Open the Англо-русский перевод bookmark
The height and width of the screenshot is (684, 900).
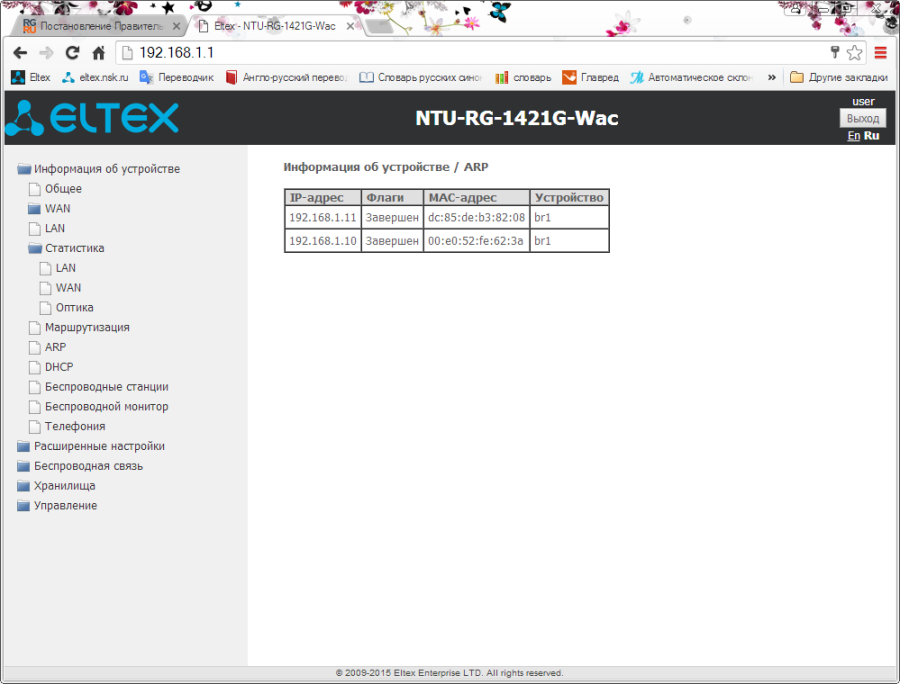286,77
